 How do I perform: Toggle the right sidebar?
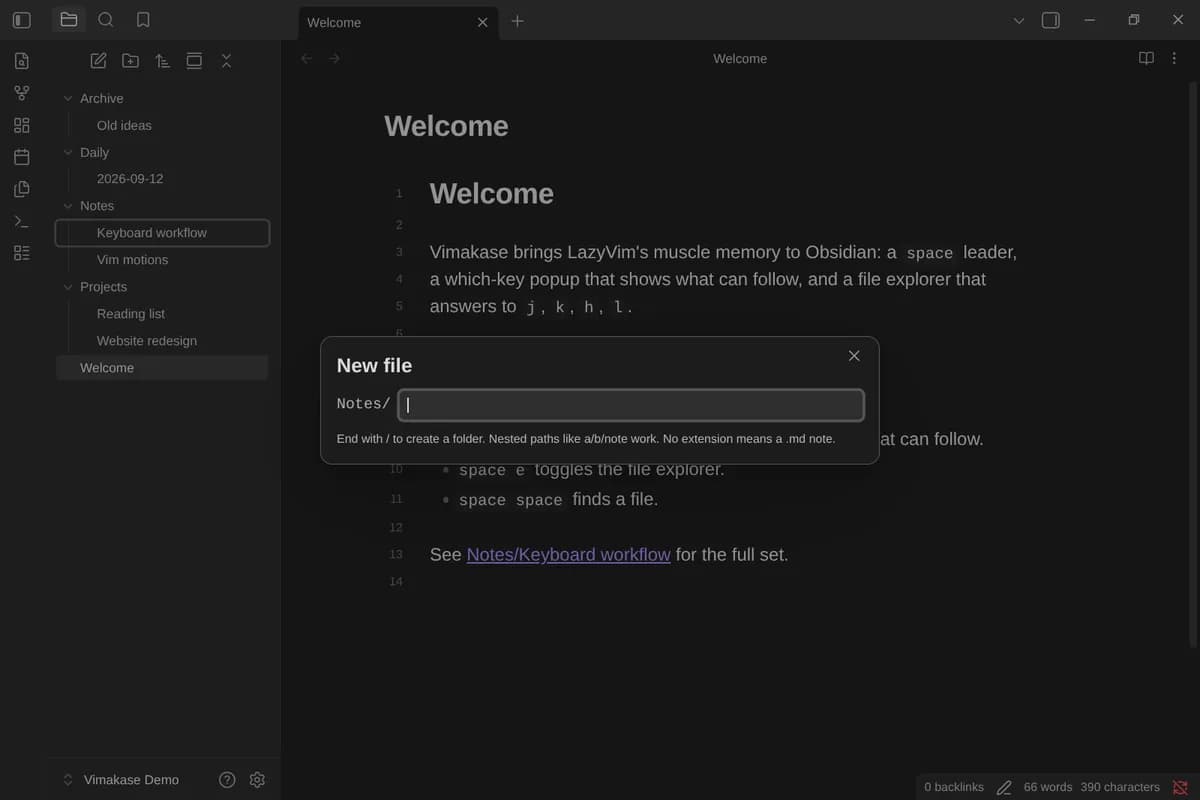point(1051,20)
